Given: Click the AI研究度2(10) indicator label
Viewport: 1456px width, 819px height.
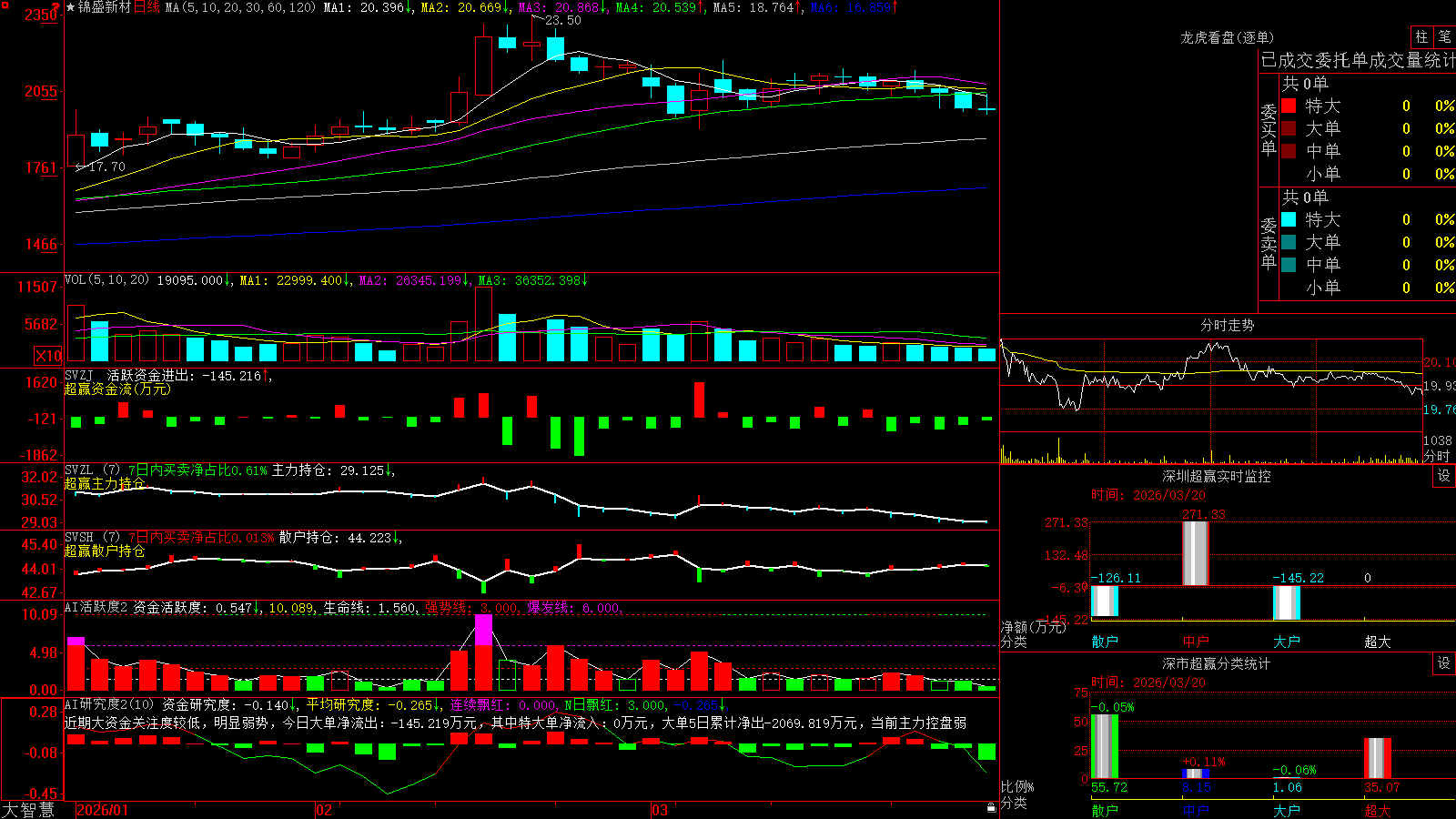Looking at the screenshot, I should tap(109, 704).
